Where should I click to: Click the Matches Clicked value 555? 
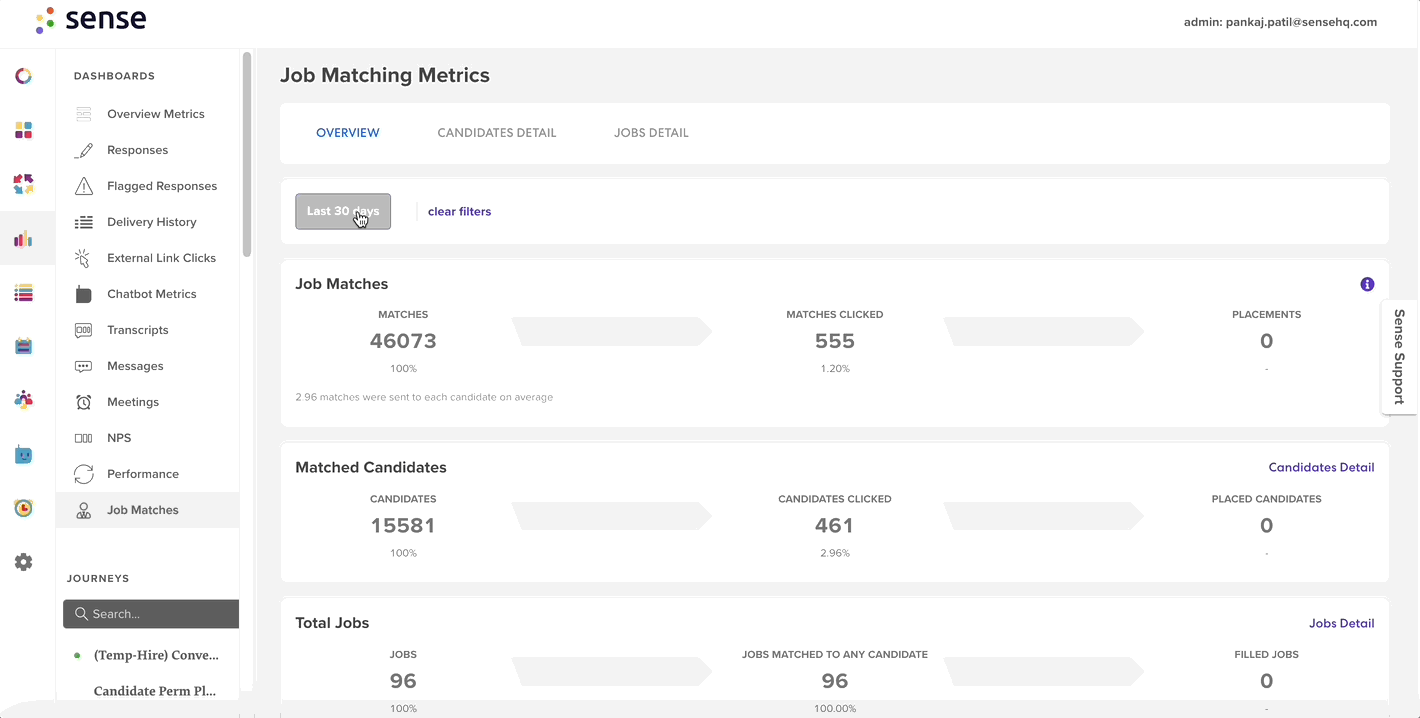(x=835, y=341)
